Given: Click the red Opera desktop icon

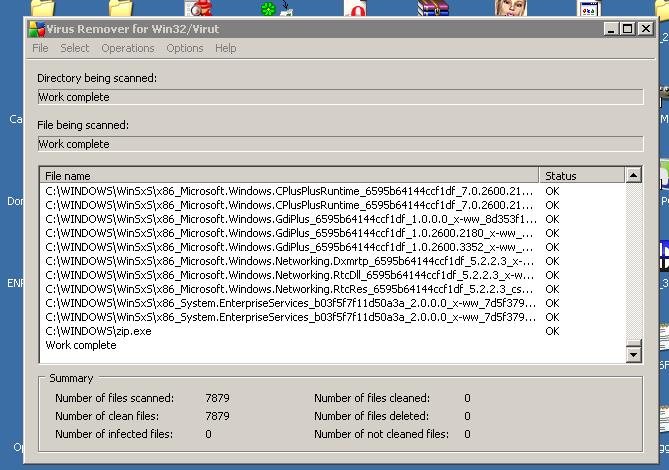Looking at the screenshot, I should 355,8.
